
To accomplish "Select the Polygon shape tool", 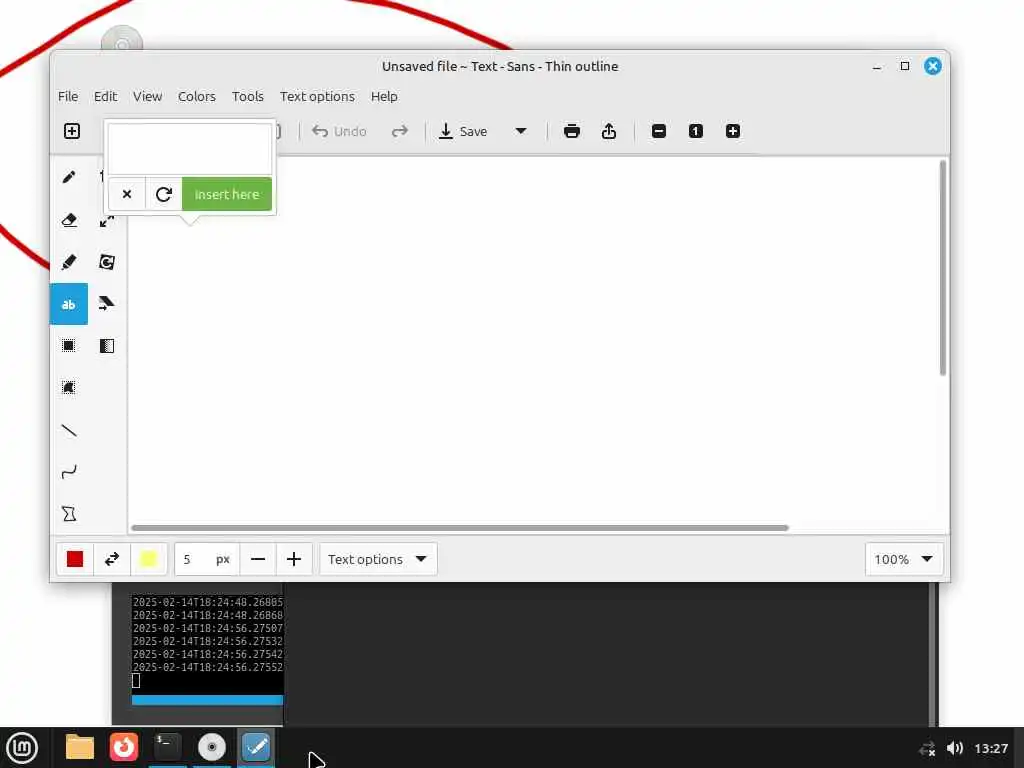I will tap(69, 514).
